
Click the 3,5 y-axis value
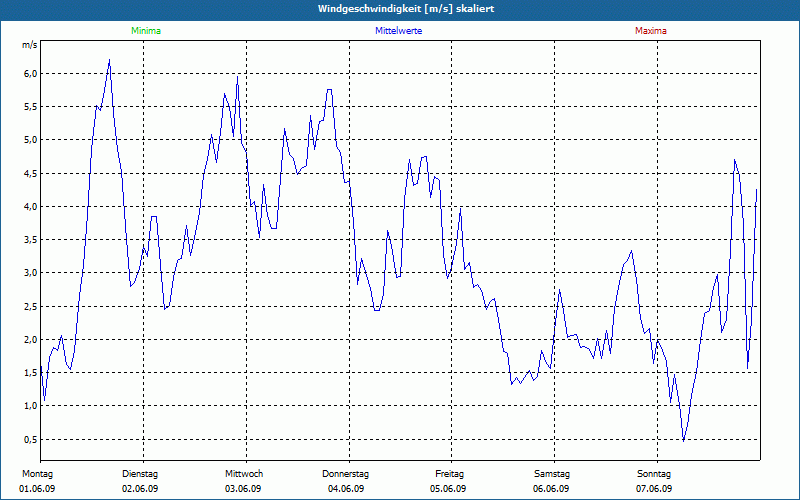coord(31,240)
